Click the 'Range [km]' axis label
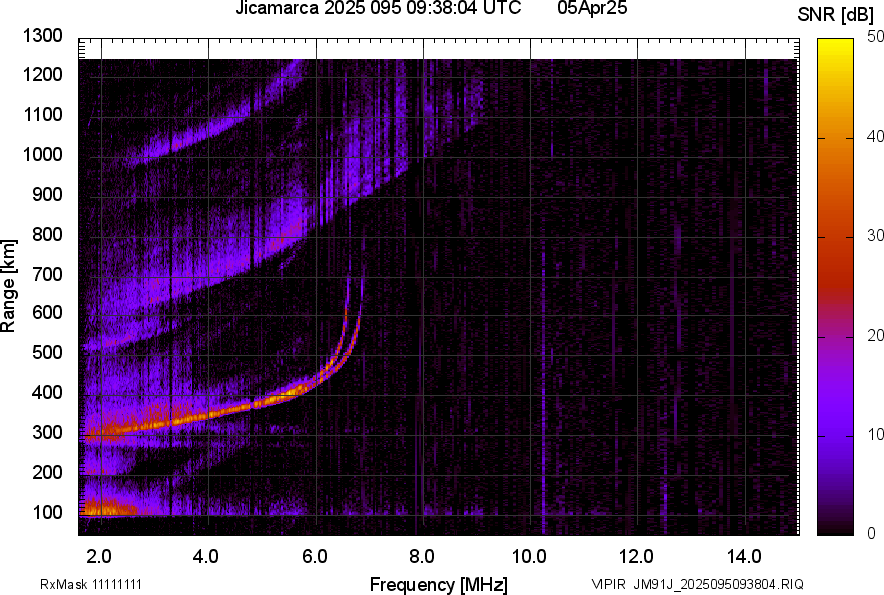The height and width of the screenshot is (595, 884). 8,286
